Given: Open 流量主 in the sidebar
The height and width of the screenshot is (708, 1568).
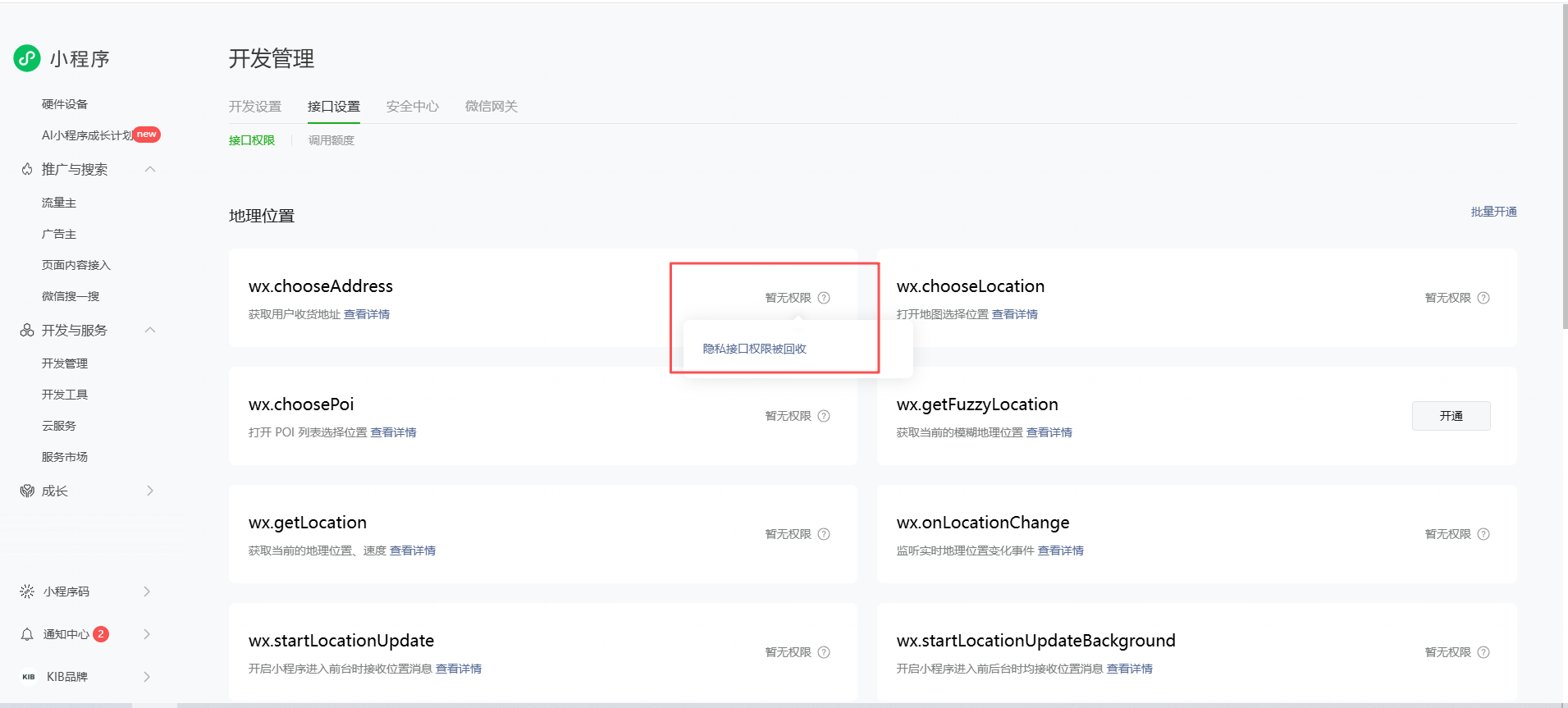Looking at the screenshot, I should [x=59, y=203].
